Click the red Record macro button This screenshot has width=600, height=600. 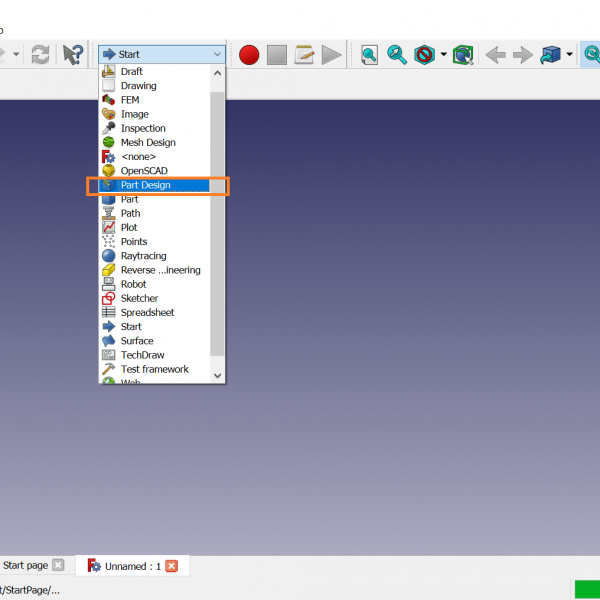click(249, 54)
